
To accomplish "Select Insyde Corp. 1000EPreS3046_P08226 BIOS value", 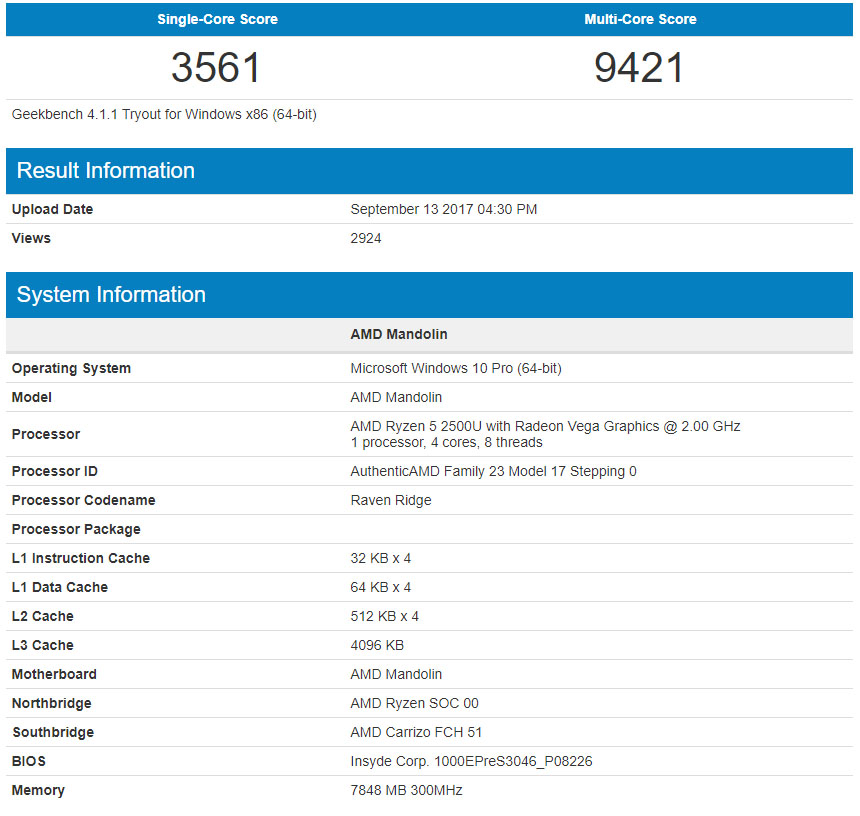I will (472, 762).
